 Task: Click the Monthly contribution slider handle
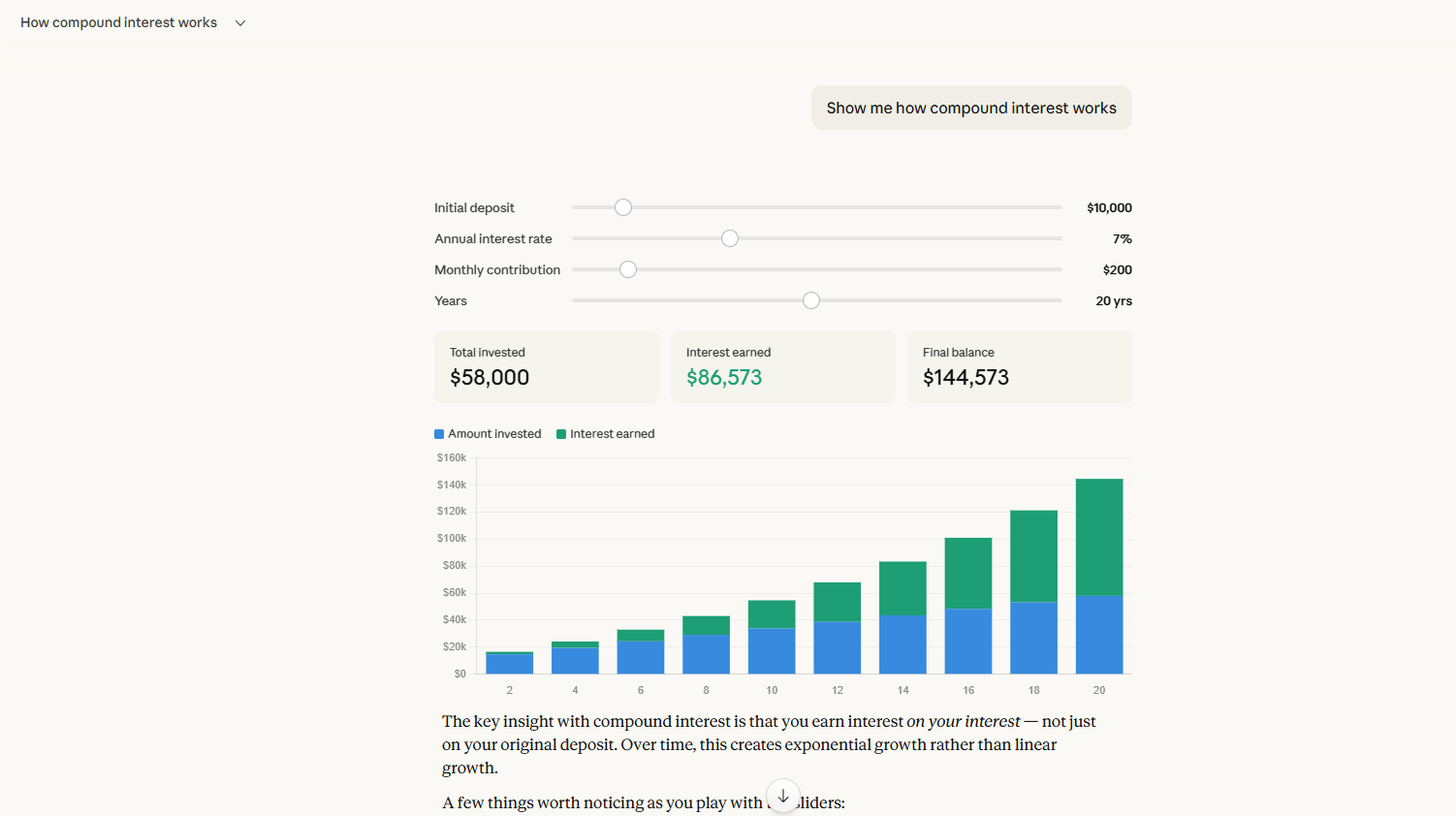628,269
